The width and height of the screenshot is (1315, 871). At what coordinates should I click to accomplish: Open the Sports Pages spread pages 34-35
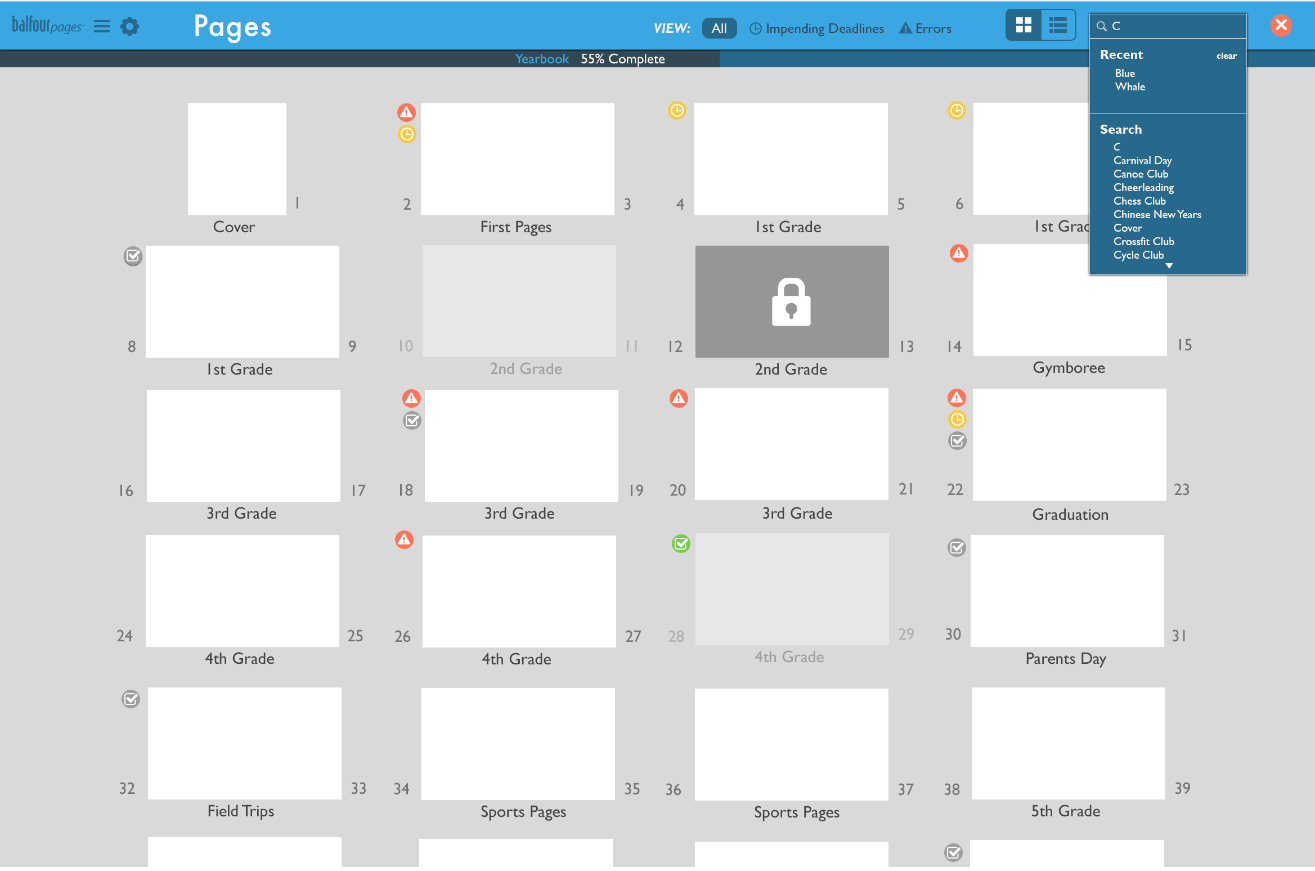pos(518,744)
